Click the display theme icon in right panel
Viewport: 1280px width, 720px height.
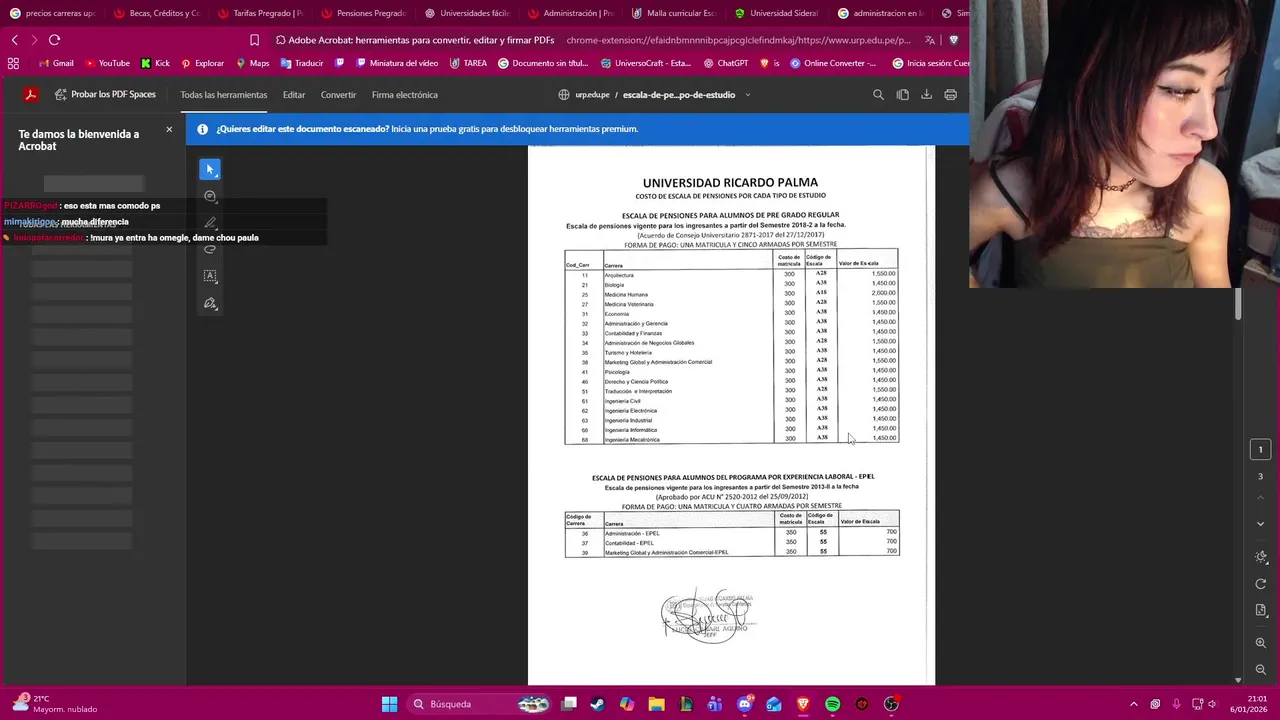click(x=1260, y=557)
